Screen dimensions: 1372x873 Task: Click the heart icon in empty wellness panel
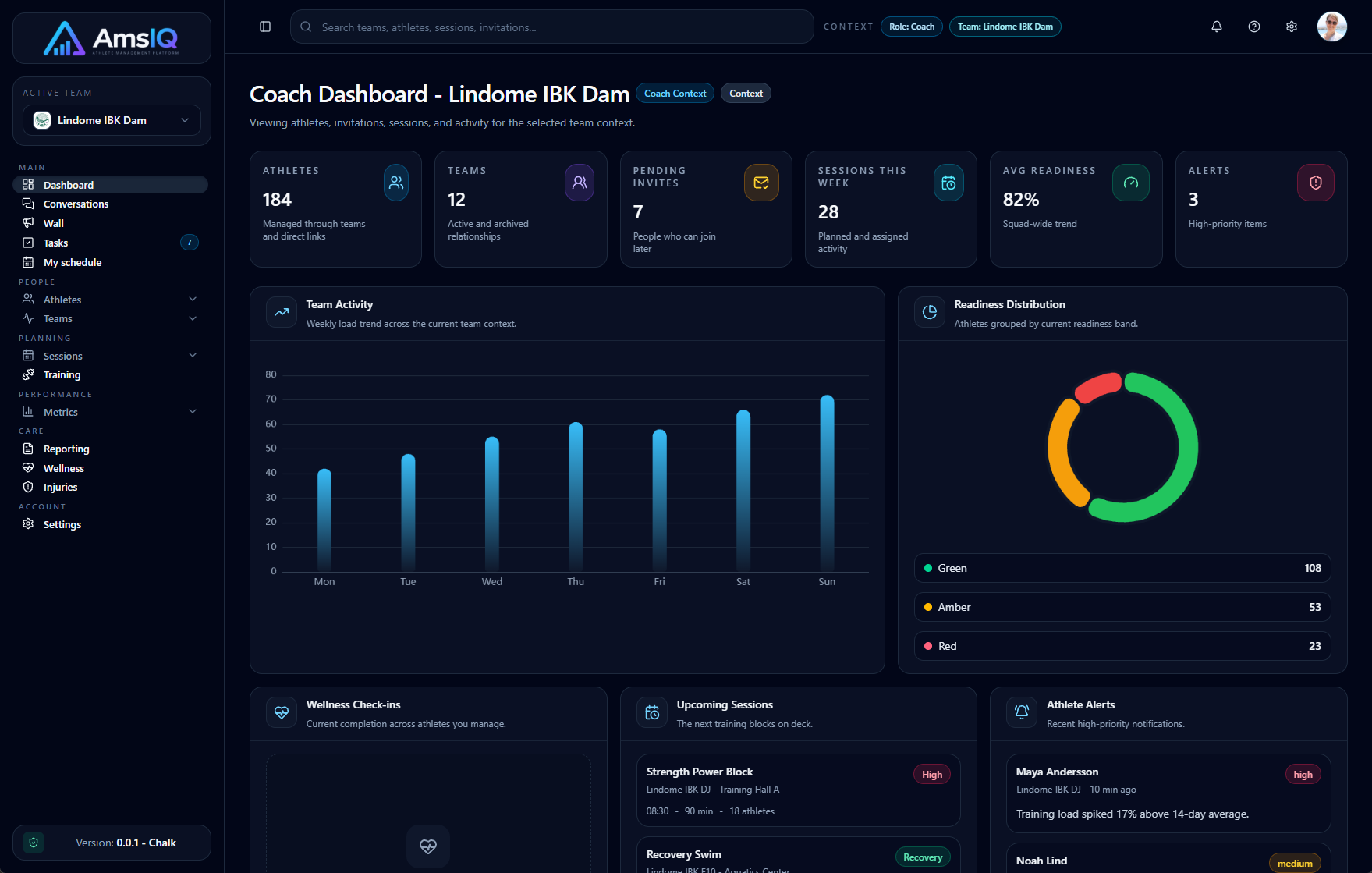coord(428,846)
